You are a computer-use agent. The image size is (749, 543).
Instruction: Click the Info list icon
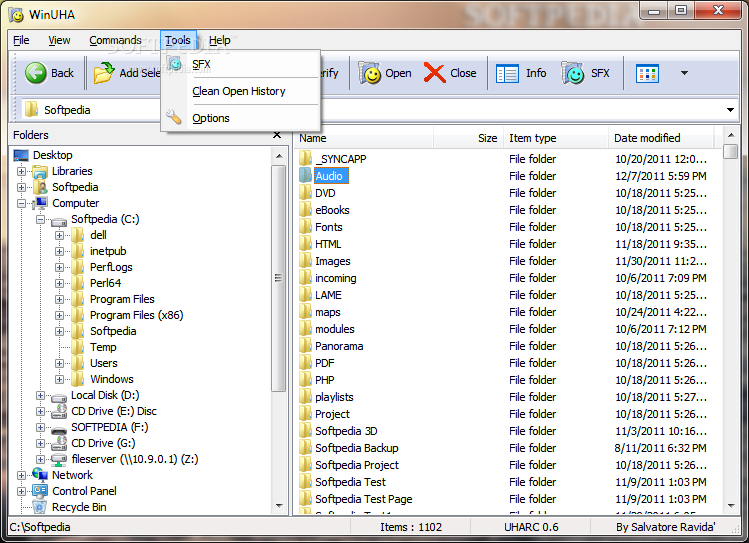point(507,74)
